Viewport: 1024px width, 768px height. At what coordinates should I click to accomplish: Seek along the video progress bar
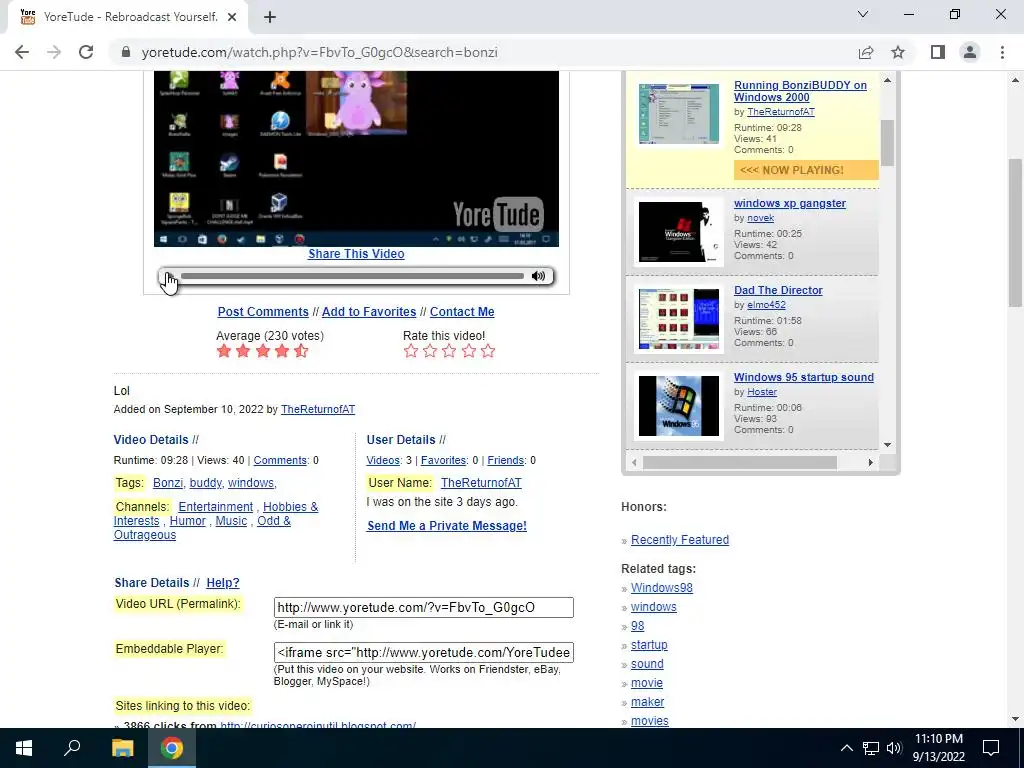tap(353, 276)
